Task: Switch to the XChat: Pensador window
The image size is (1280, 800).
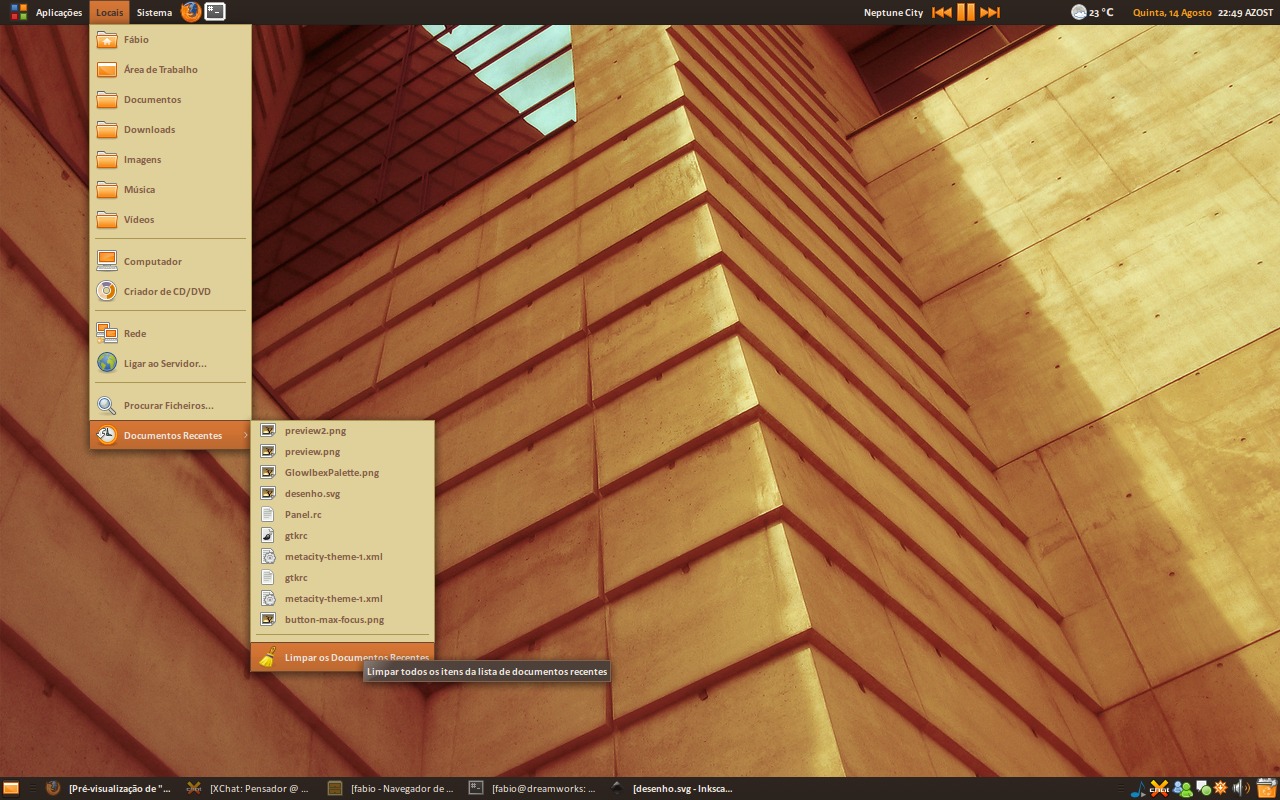Action: [249, 788]
